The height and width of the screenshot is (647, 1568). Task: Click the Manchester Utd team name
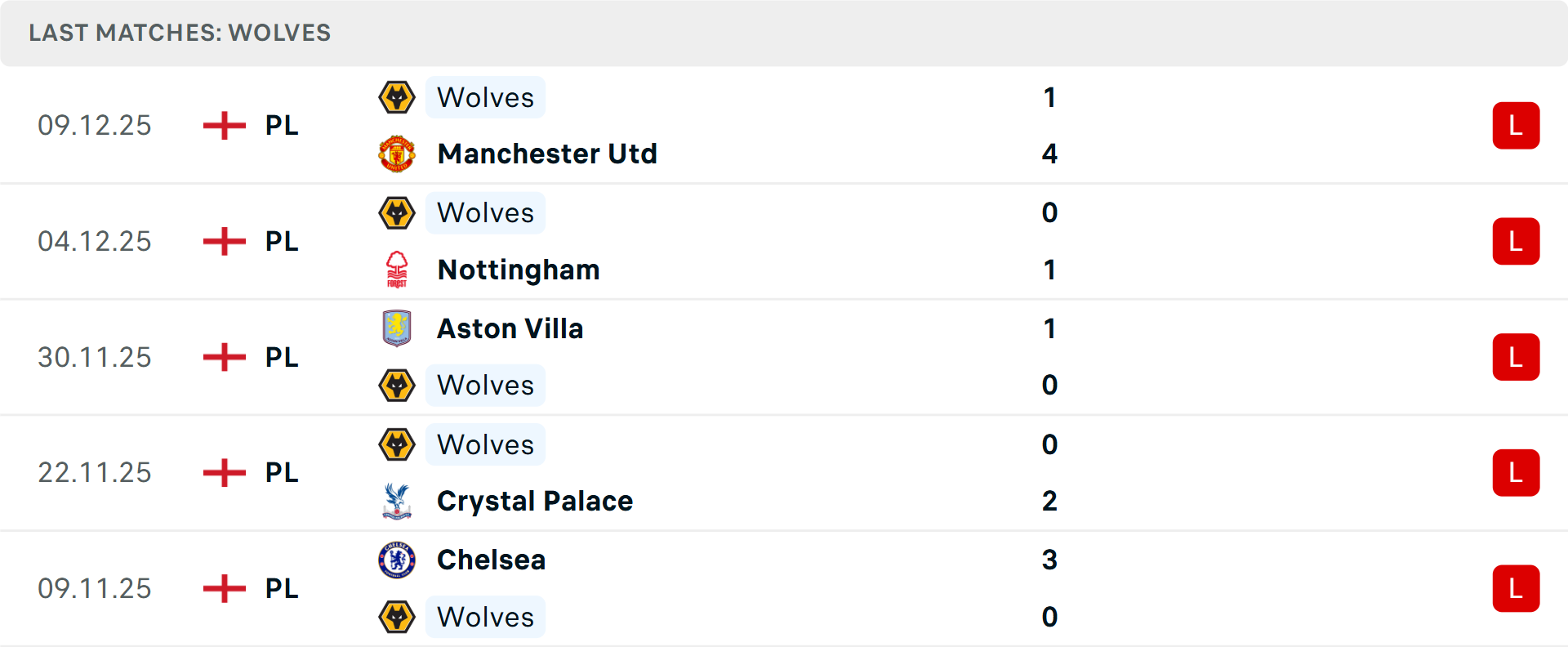tap(547, 154)
